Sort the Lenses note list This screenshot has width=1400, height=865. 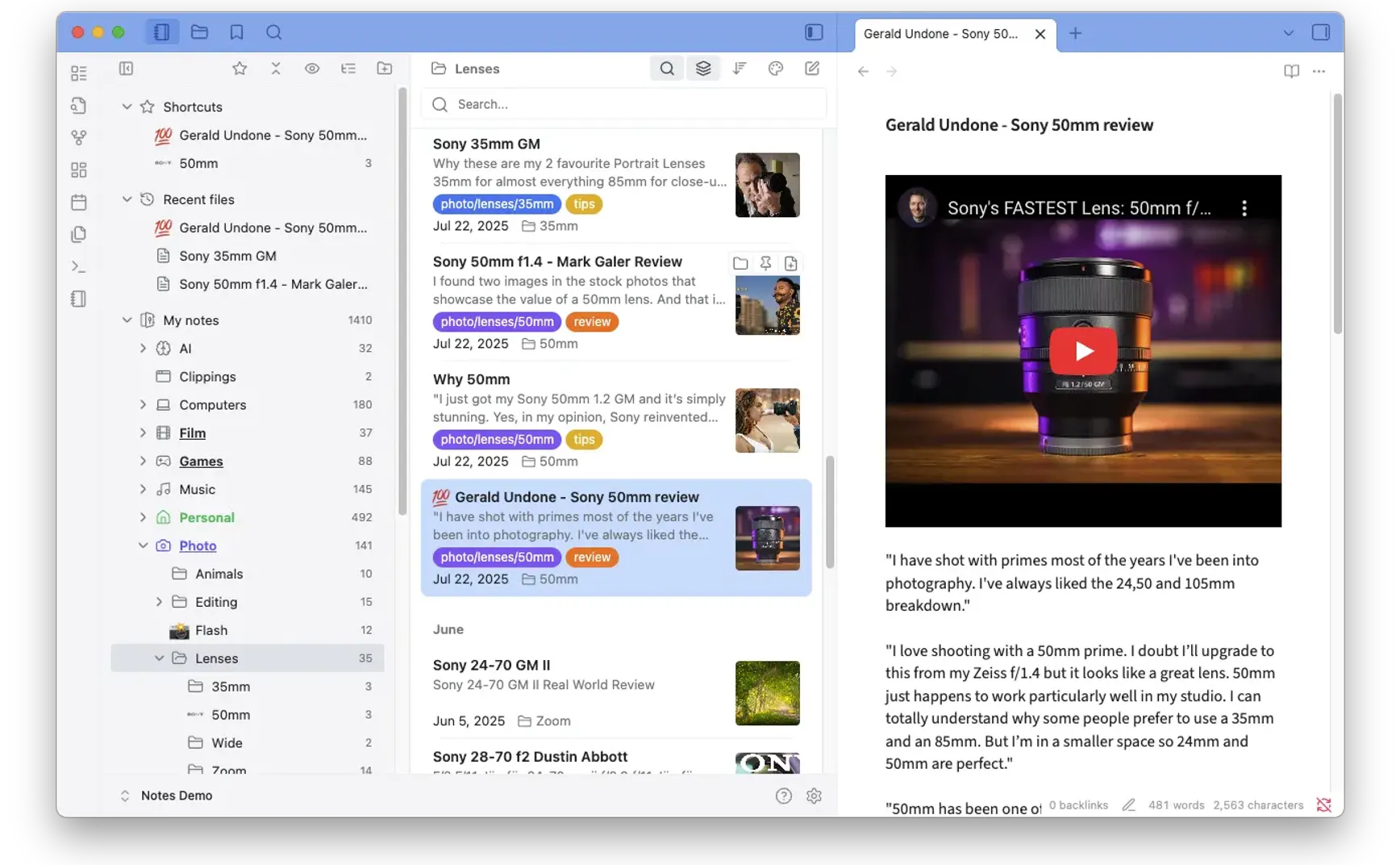tap(739, 68)
